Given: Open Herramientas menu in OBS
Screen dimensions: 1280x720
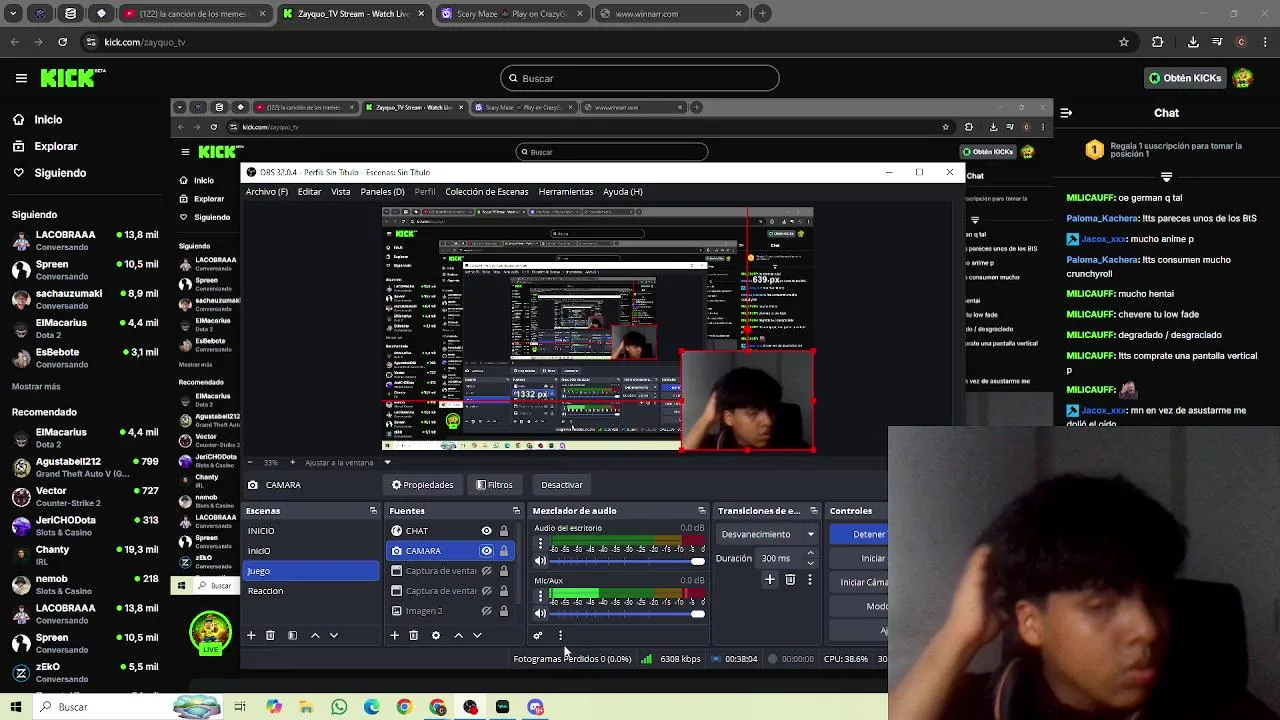Looking at the screenshot, I should 566,192.
